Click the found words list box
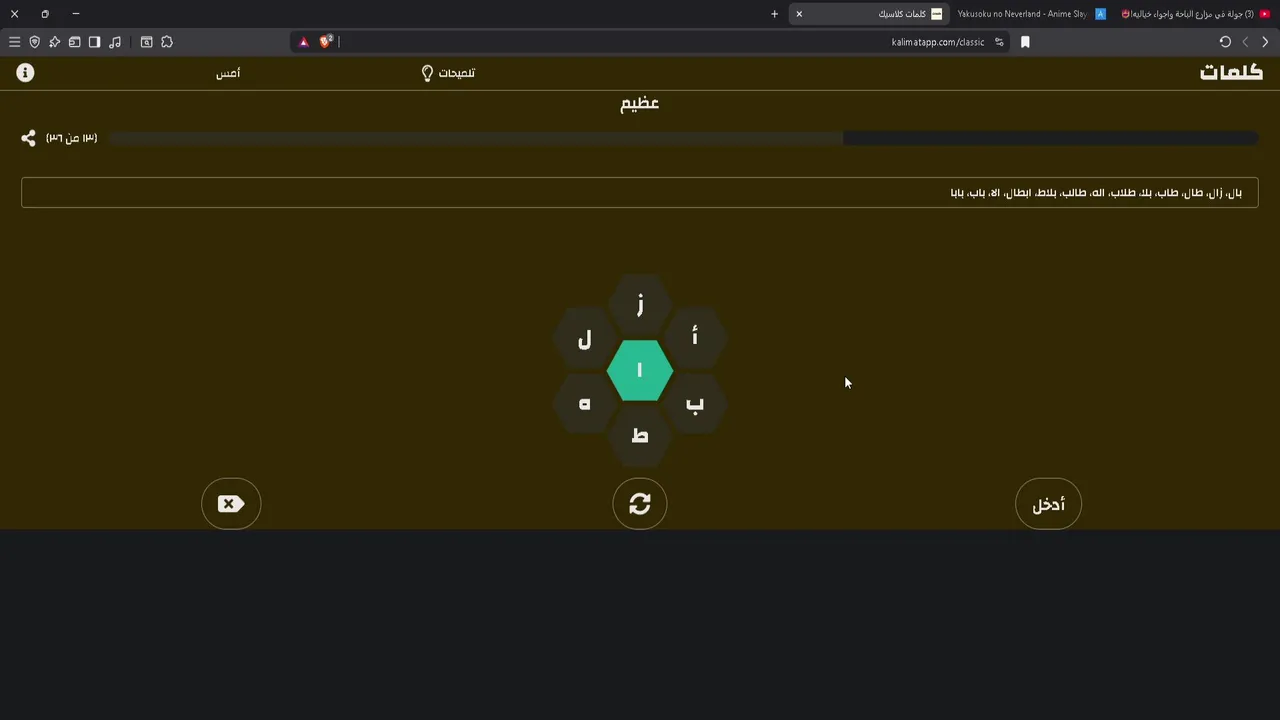The height and width of the screenshot is (720, 1280). click(x=640, y=192)
